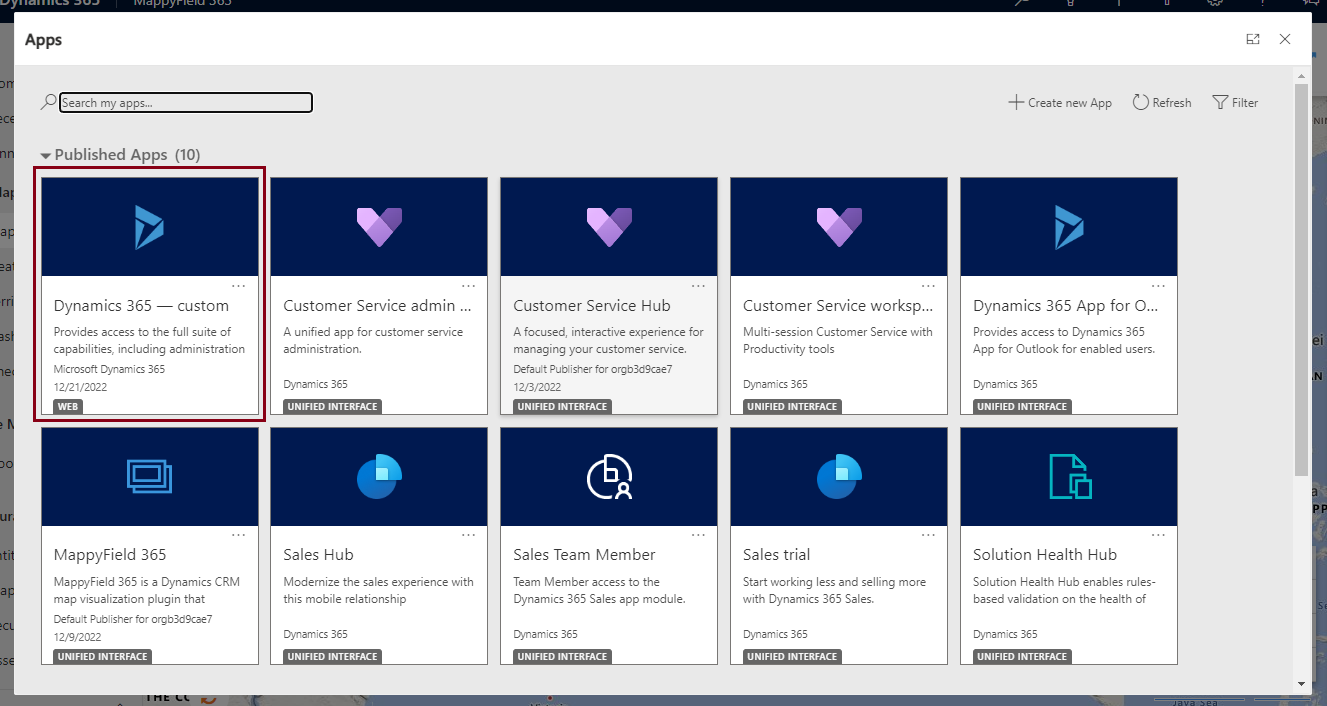Open the Customer Service Hub heart icon
The image size is (1327, 706).
pos(609,227)
